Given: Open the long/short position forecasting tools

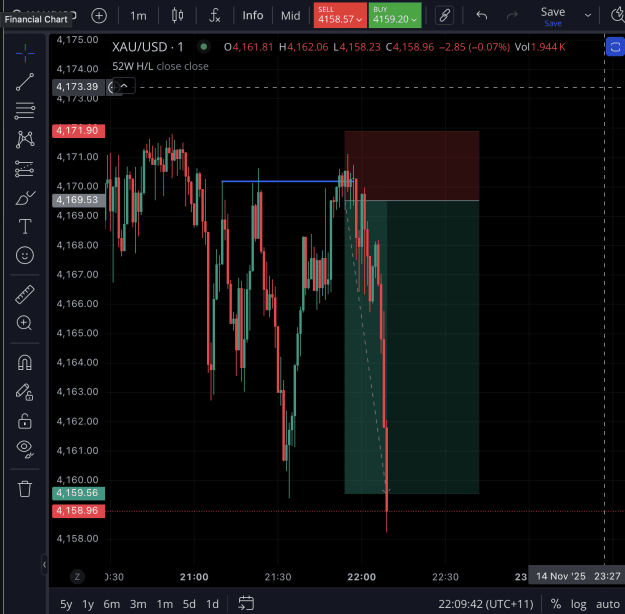Looking at the screenshot, I should (25, 169).
